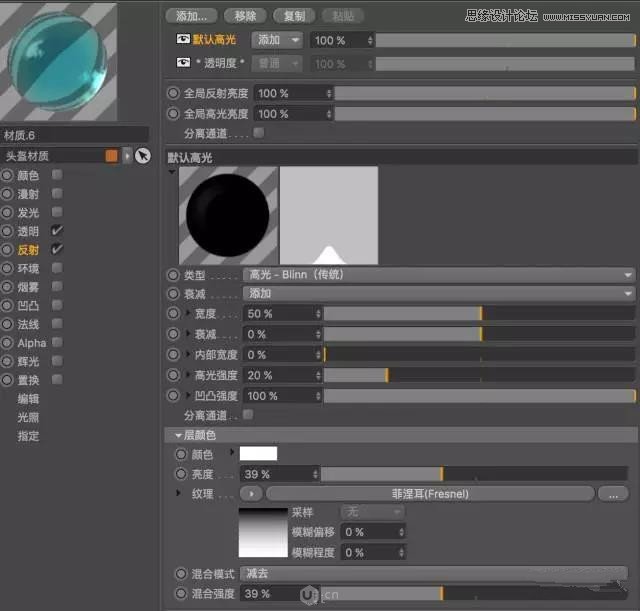Check the 分离通道 checkbox under 凹凸强度

click(x=248, y=415)
